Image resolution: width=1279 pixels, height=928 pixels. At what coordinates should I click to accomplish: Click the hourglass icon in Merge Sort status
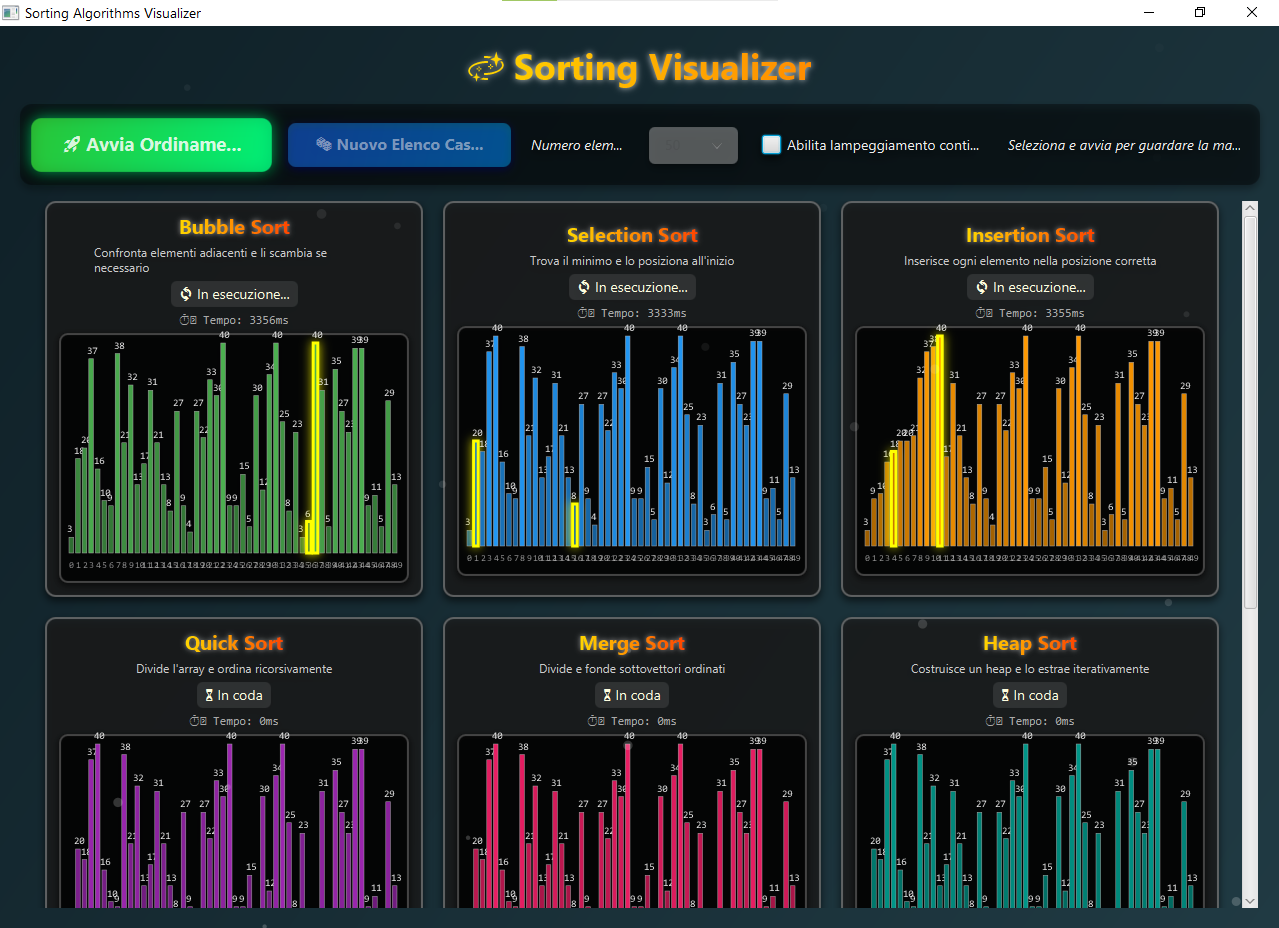(x=607, y=695)
